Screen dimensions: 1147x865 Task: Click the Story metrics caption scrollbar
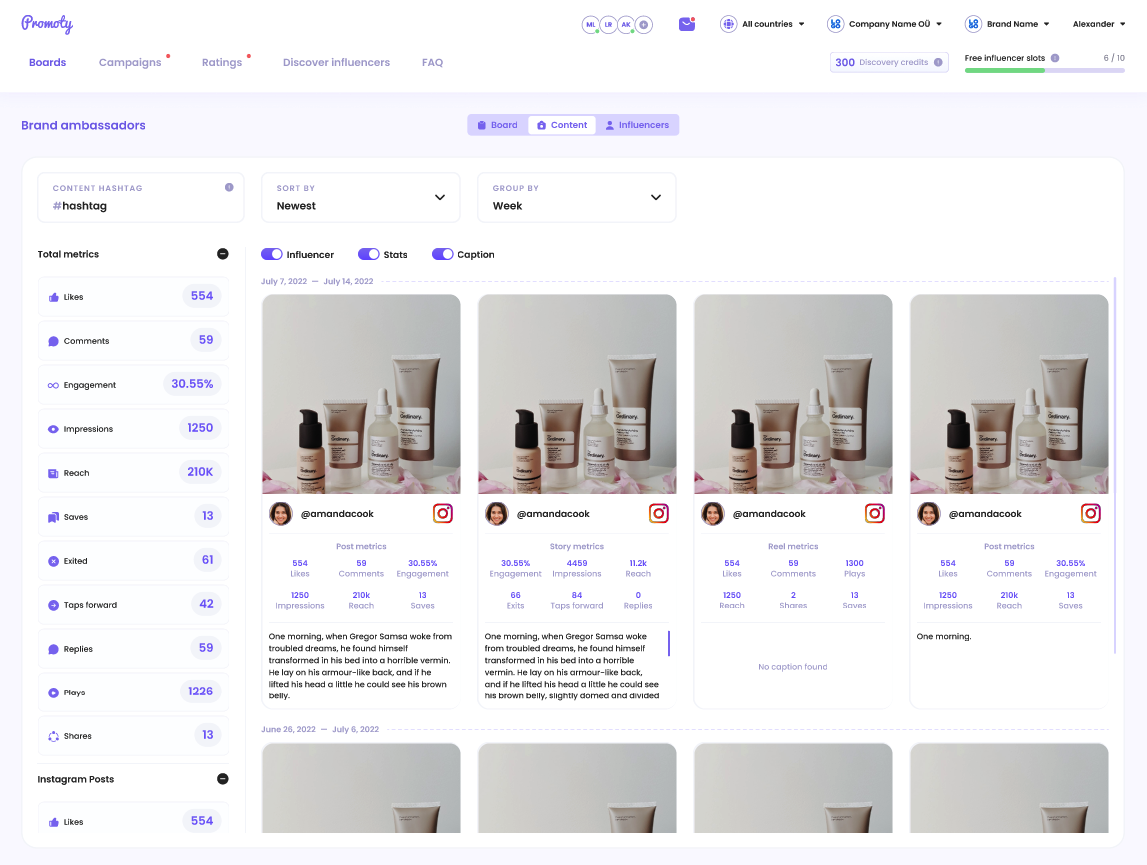pyautogui.click(x=669, y=643)
